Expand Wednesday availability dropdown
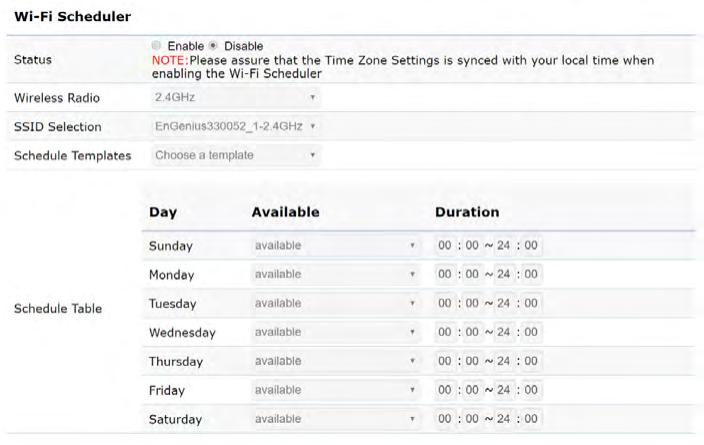This screenshot has width=704, height=445. click(x=335, y=332)
